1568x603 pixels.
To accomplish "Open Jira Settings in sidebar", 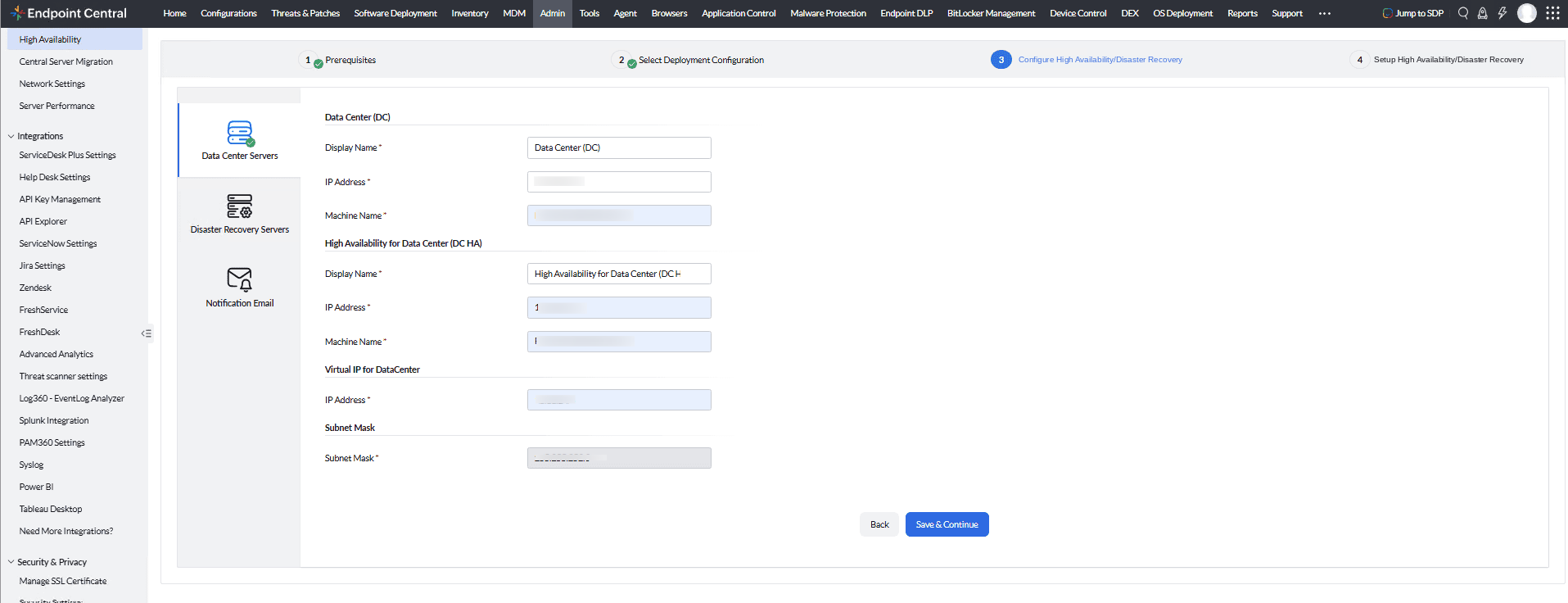I will (x=42, y=265).
